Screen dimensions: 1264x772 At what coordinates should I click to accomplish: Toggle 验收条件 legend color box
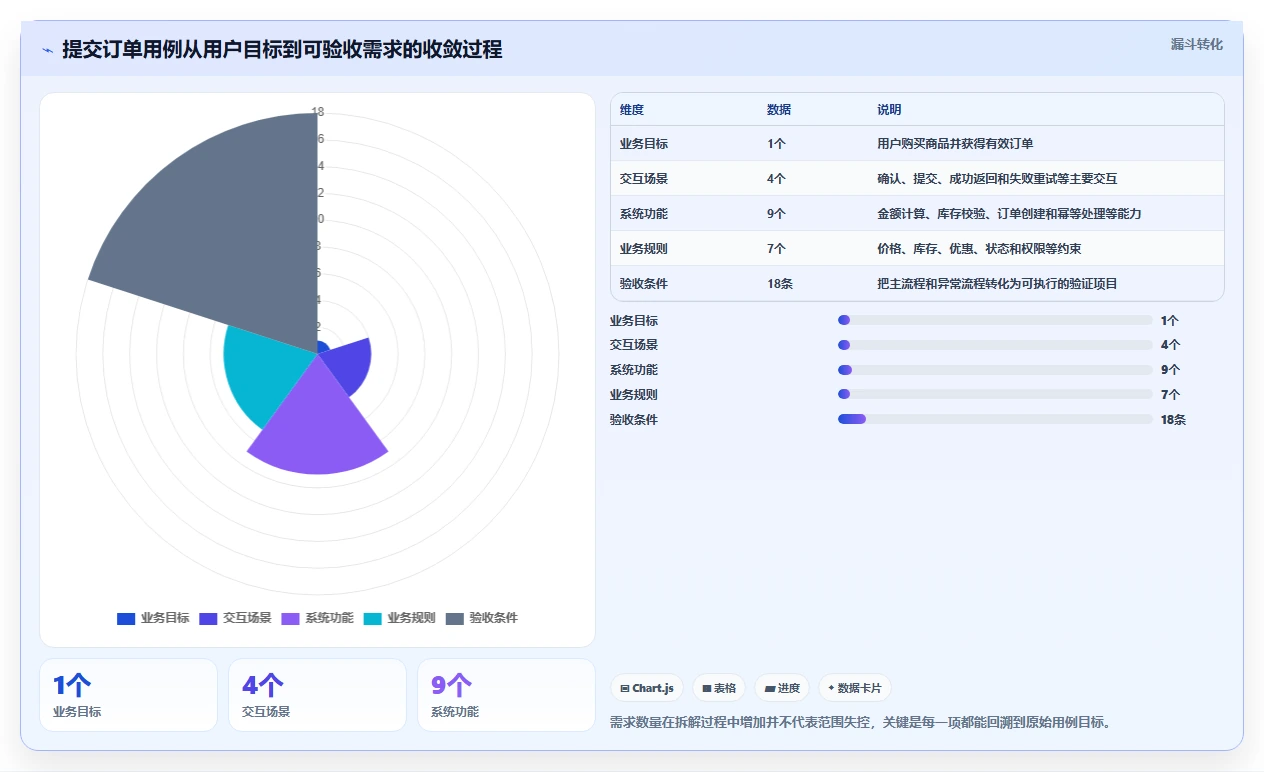455,618
